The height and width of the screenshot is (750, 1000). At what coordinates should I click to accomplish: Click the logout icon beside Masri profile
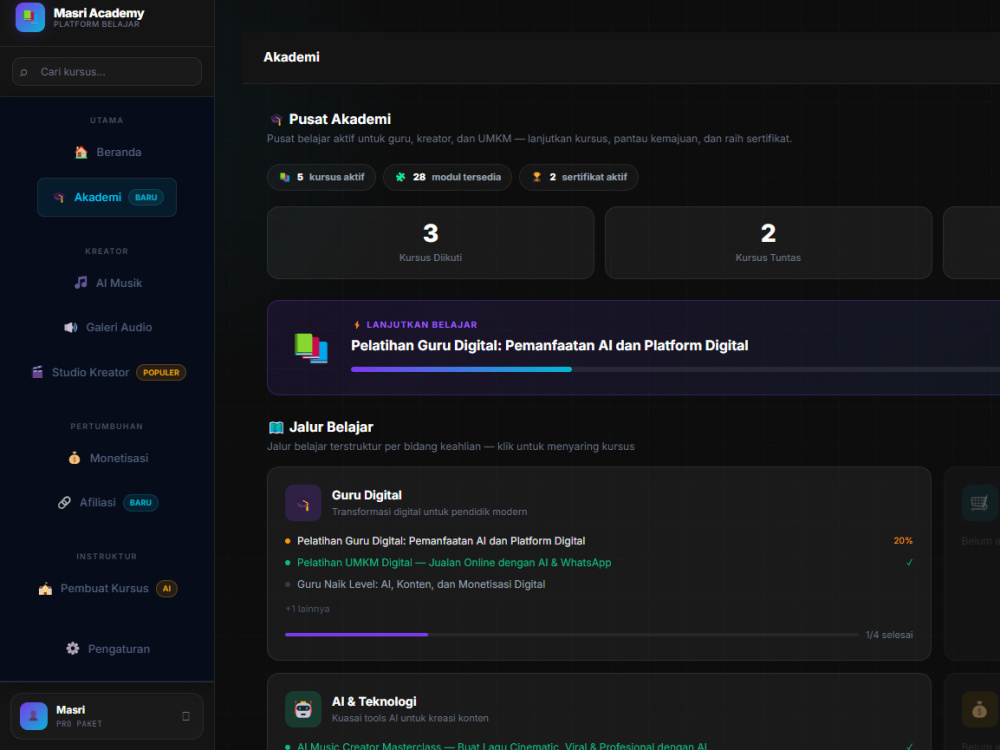[186, 716]
